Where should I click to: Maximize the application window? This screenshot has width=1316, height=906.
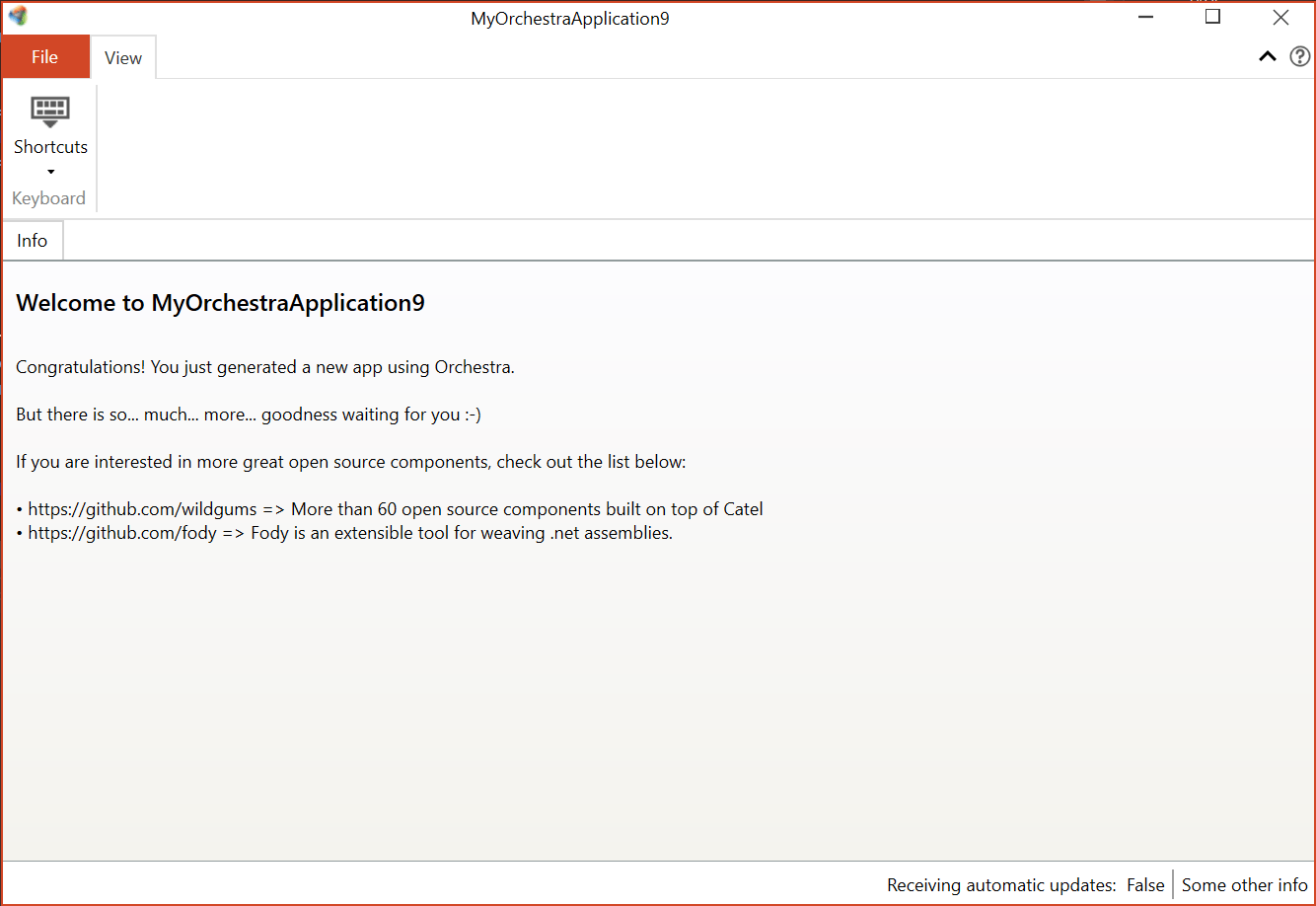click(x=1213, y=17)
